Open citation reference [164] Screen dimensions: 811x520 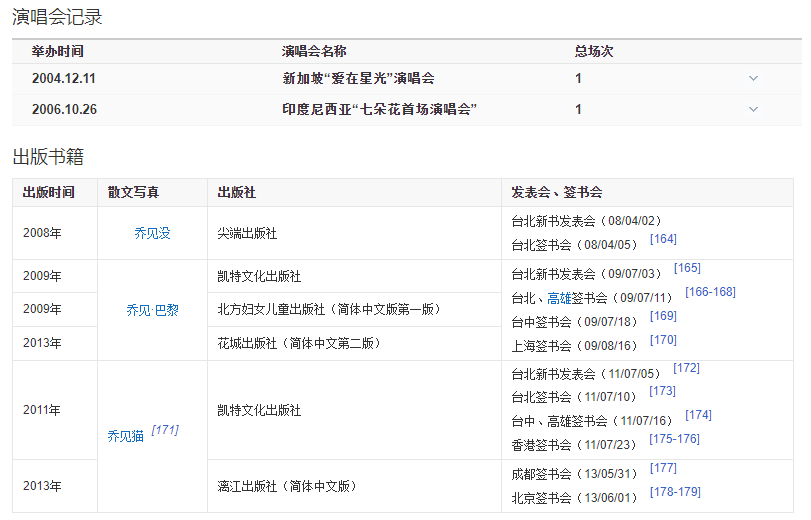click(663, 239)
